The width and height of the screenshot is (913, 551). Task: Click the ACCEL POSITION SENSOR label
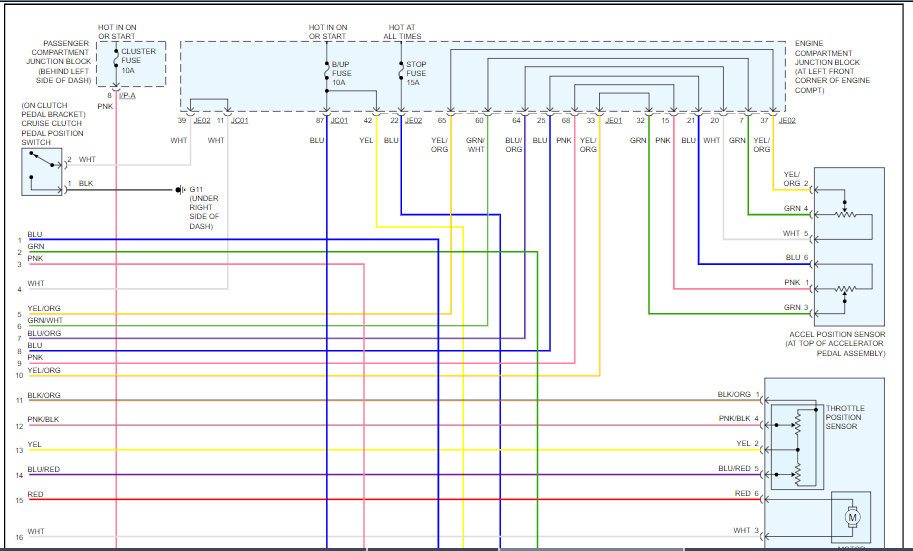click(836, 344)
